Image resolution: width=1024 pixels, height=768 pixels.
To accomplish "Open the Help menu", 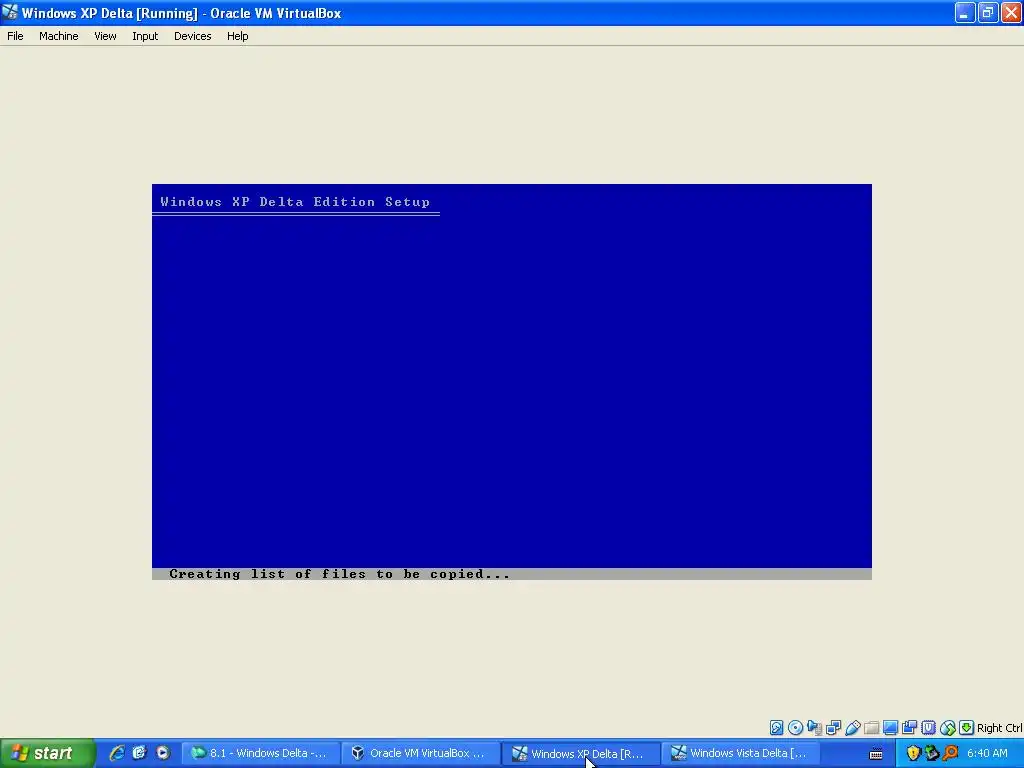I will tap(237, 36).
